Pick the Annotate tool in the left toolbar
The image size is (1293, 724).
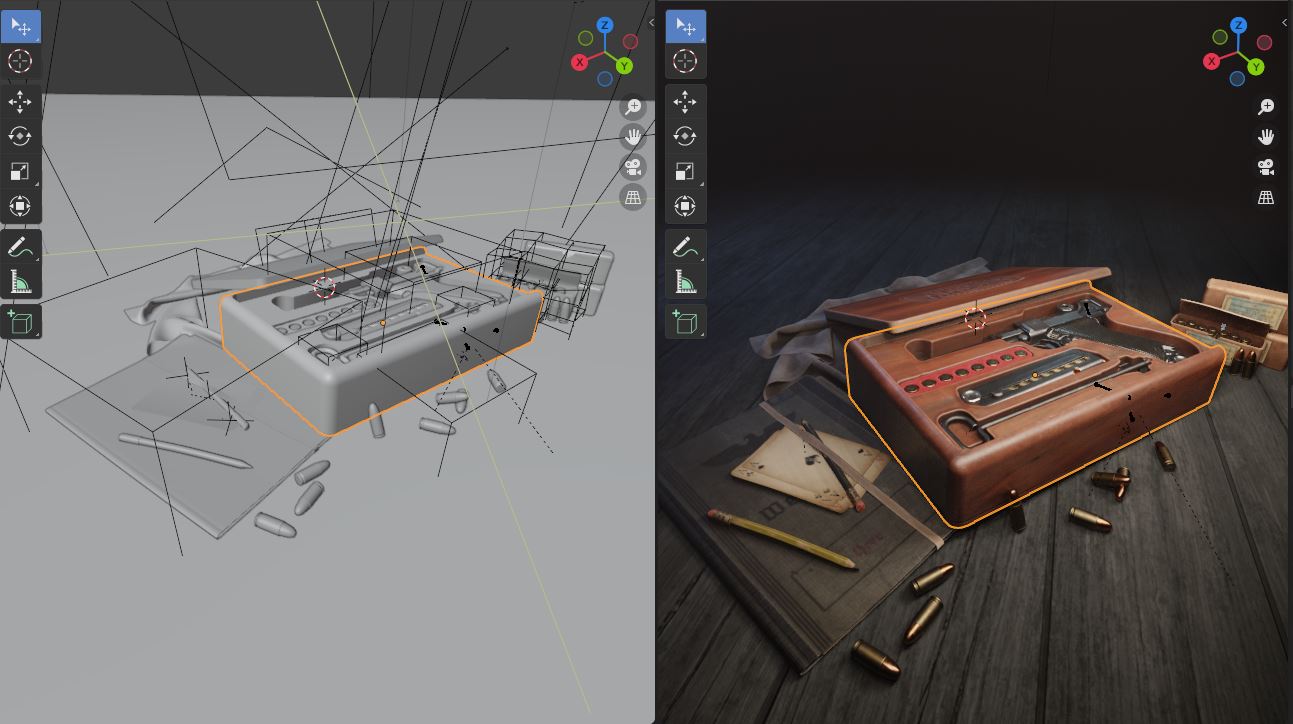coord(20,246)
